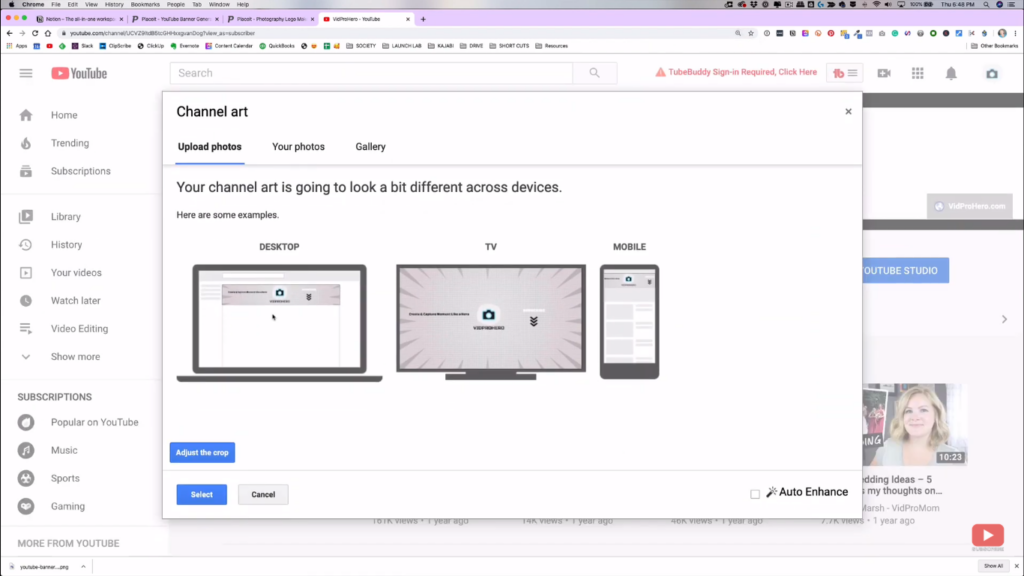
Task: Click the Subscriptions sidebar icon
Action: (25, 171)
